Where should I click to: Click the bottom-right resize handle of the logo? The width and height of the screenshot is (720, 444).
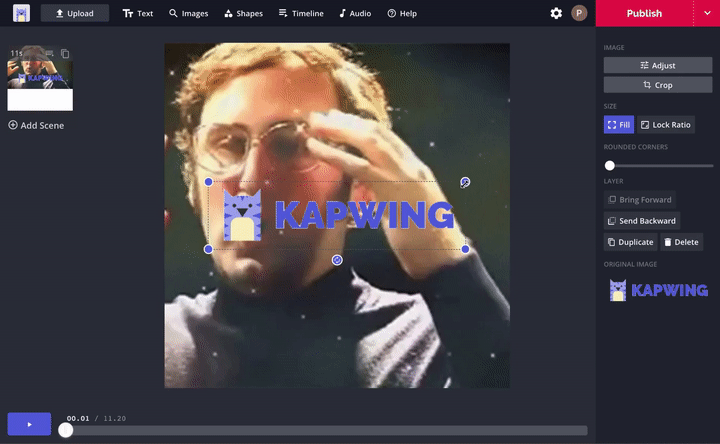coord(465,249)
